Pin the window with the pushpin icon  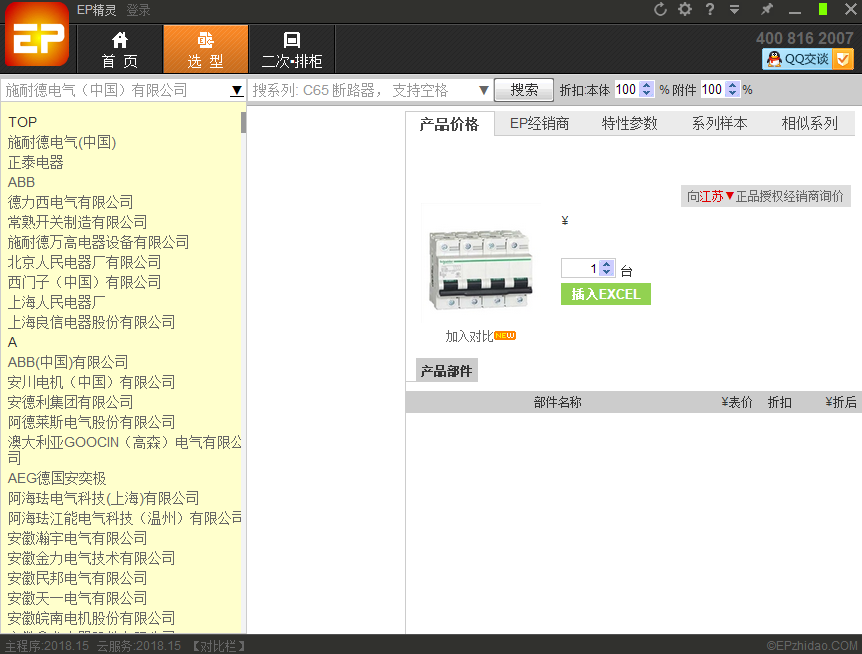(767, 10)
